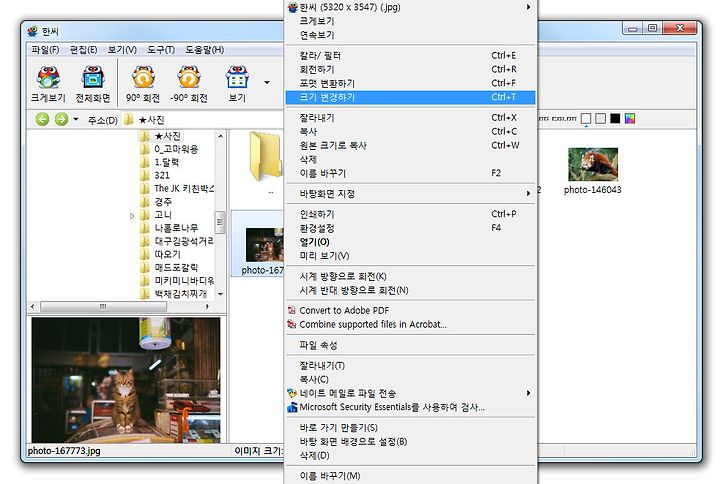Image resolution: width=720 pixels, height=484 pixels.
Task: Choose 시계 방향으로 회전(K) entry
Action: (410, 276)
